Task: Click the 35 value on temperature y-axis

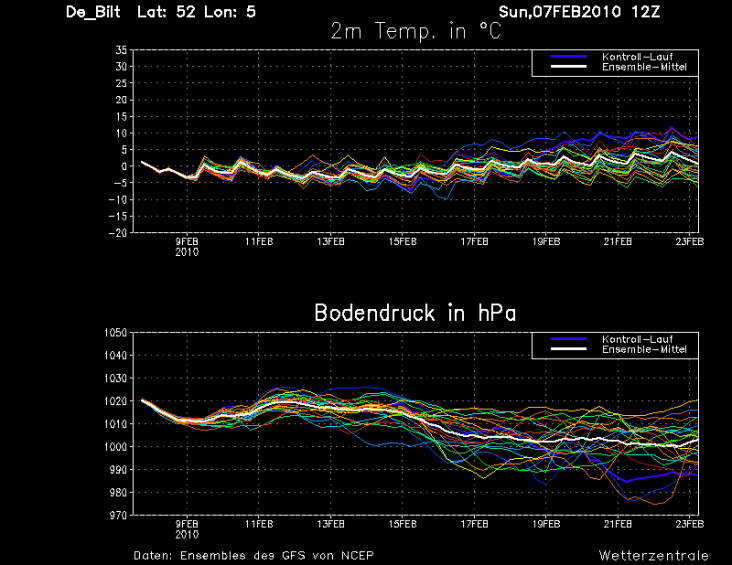Action: (x=120, y=49)
